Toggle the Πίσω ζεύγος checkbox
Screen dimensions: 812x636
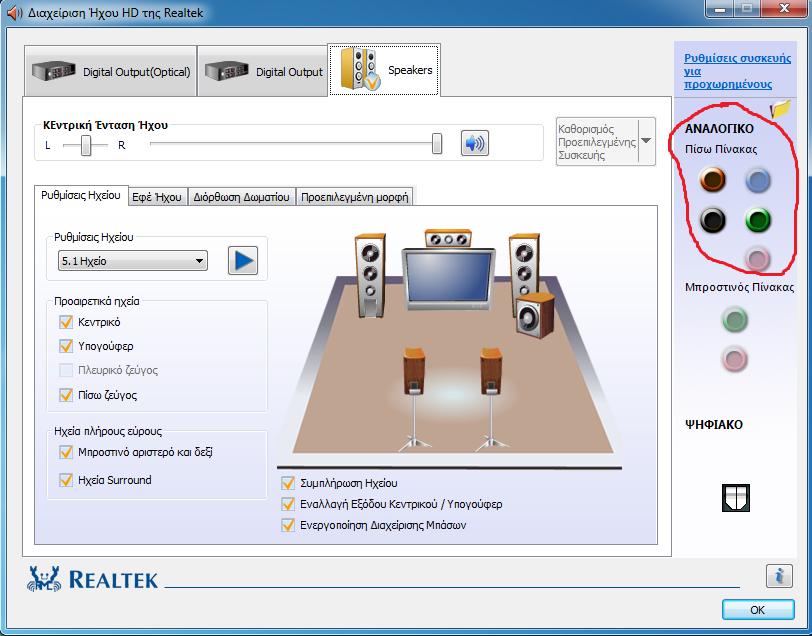coord(66,395)
